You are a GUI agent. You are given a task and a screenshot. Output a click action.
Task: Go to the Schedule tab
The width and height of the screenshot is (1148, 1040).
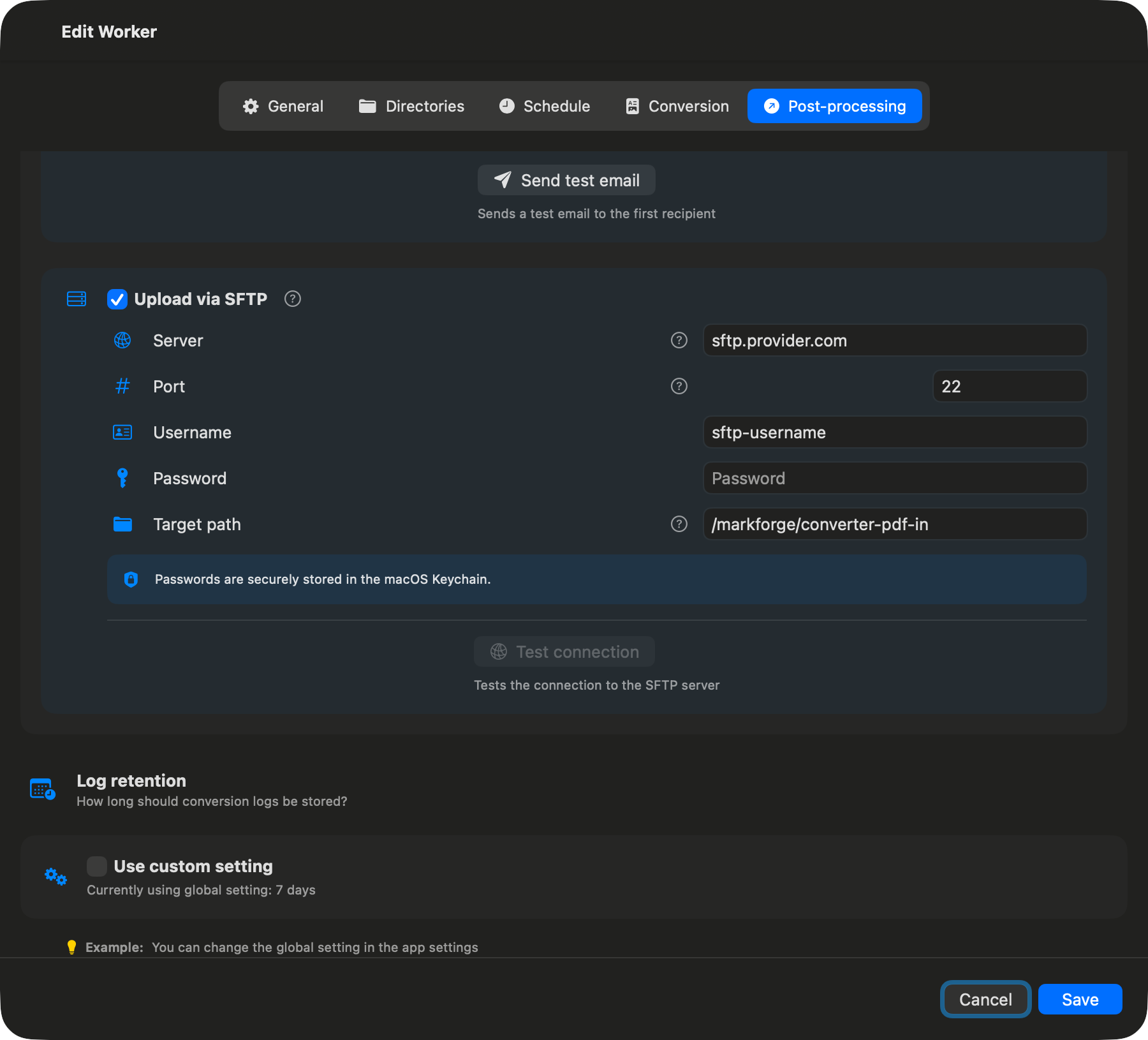pos(545,106)
